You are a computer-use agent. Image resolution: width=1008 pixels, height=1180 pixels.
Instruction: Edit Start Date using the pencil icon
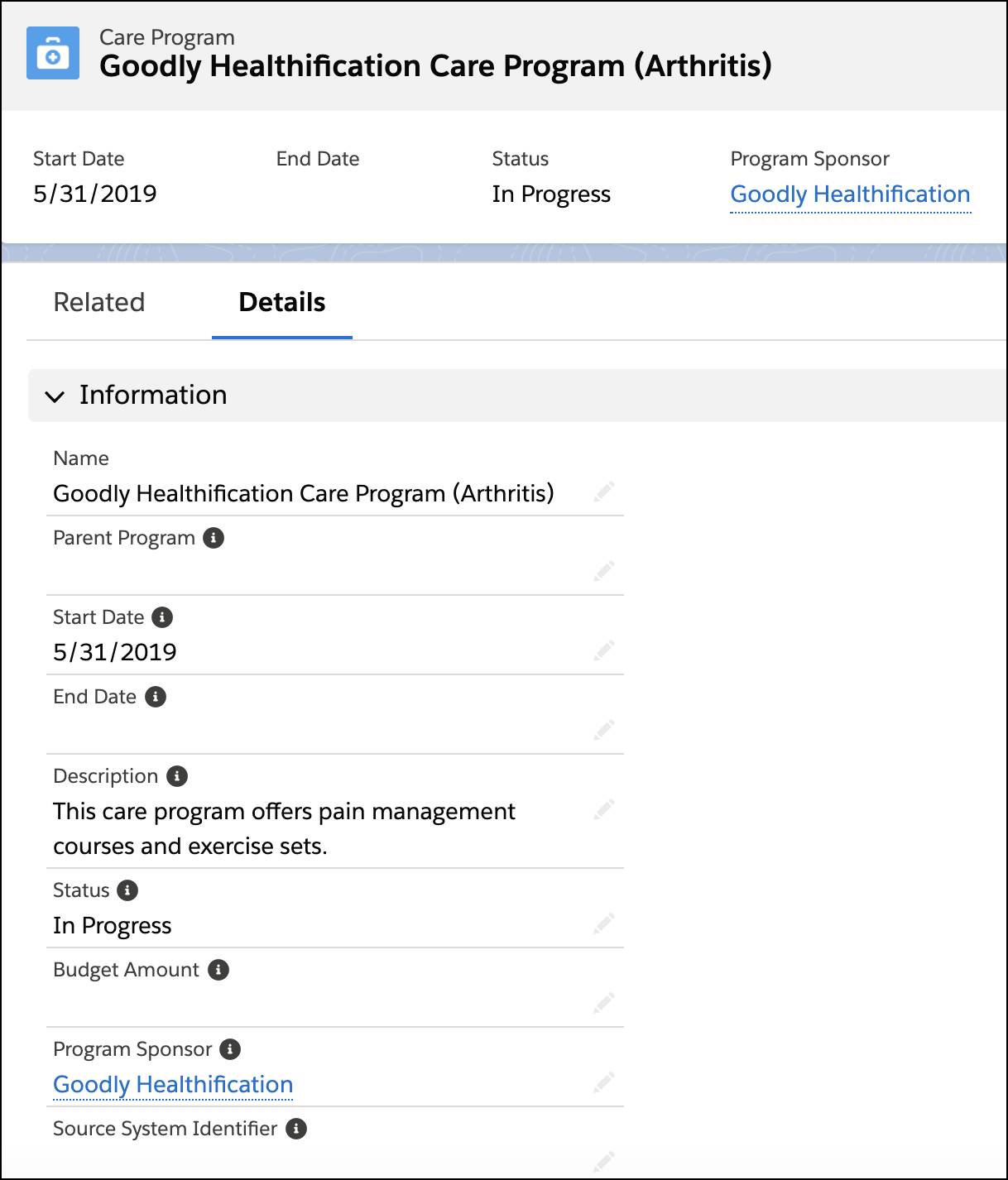(x=604, y=650)
